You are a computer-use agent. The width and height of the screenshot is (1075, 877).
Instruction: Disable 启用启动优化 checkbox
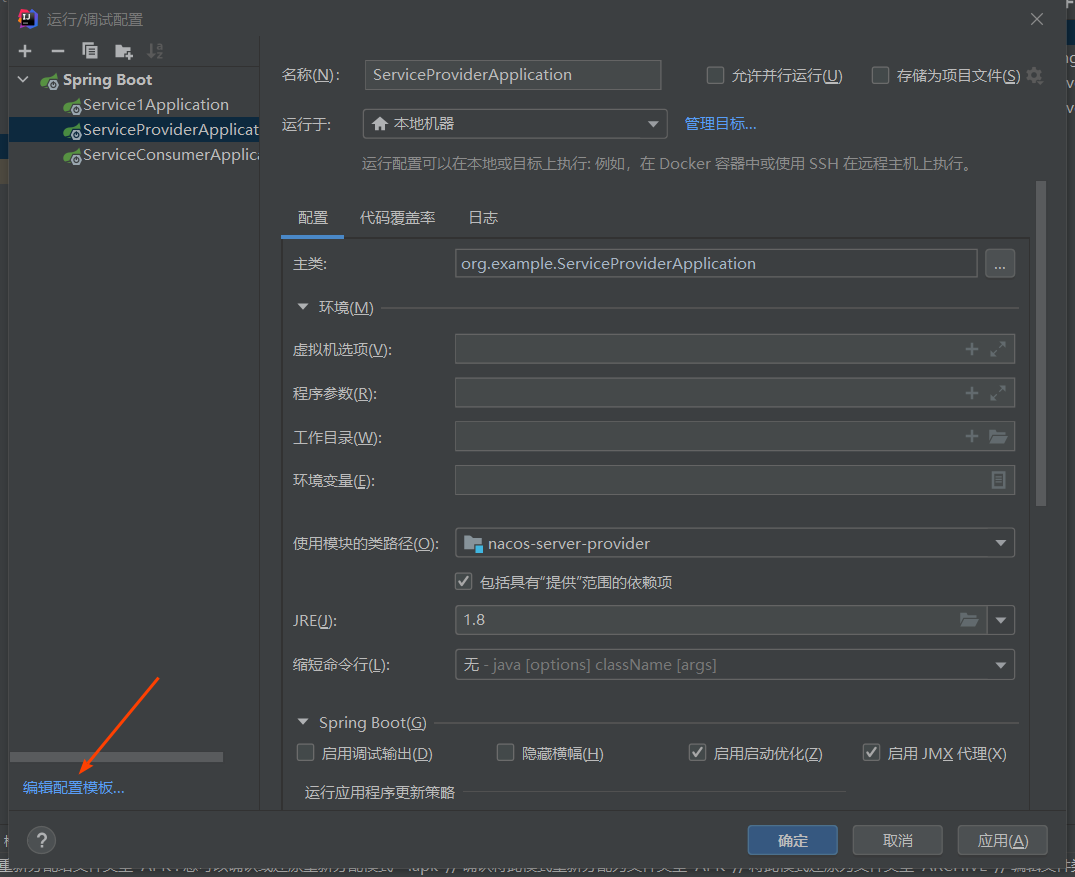(x=697, y=753)
